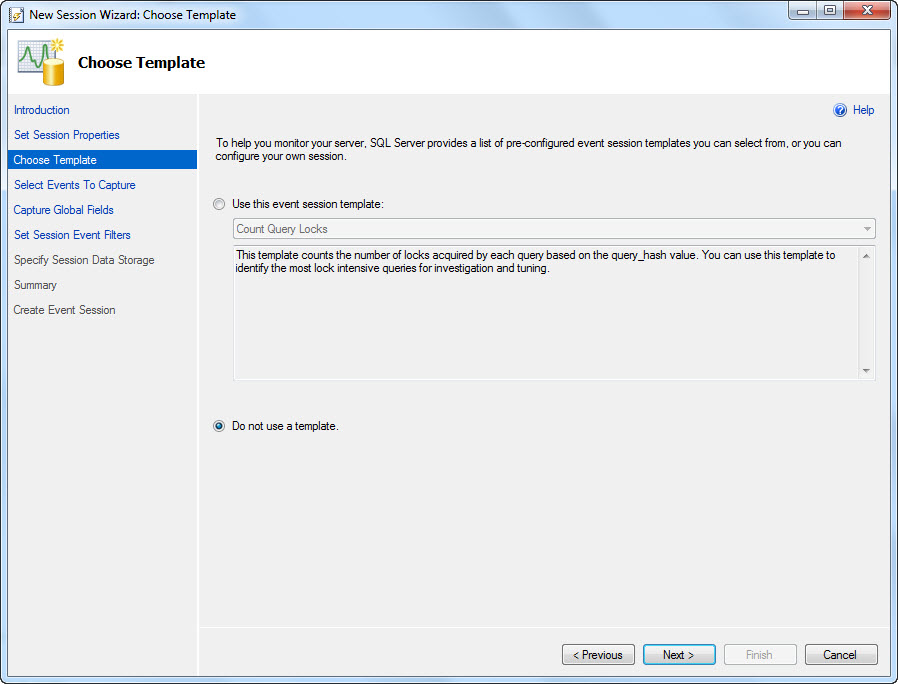Click the 'Choose Template' page heading
Image resolution: width=898 pixels, height=684 pixels.
(x=141, y=62)
